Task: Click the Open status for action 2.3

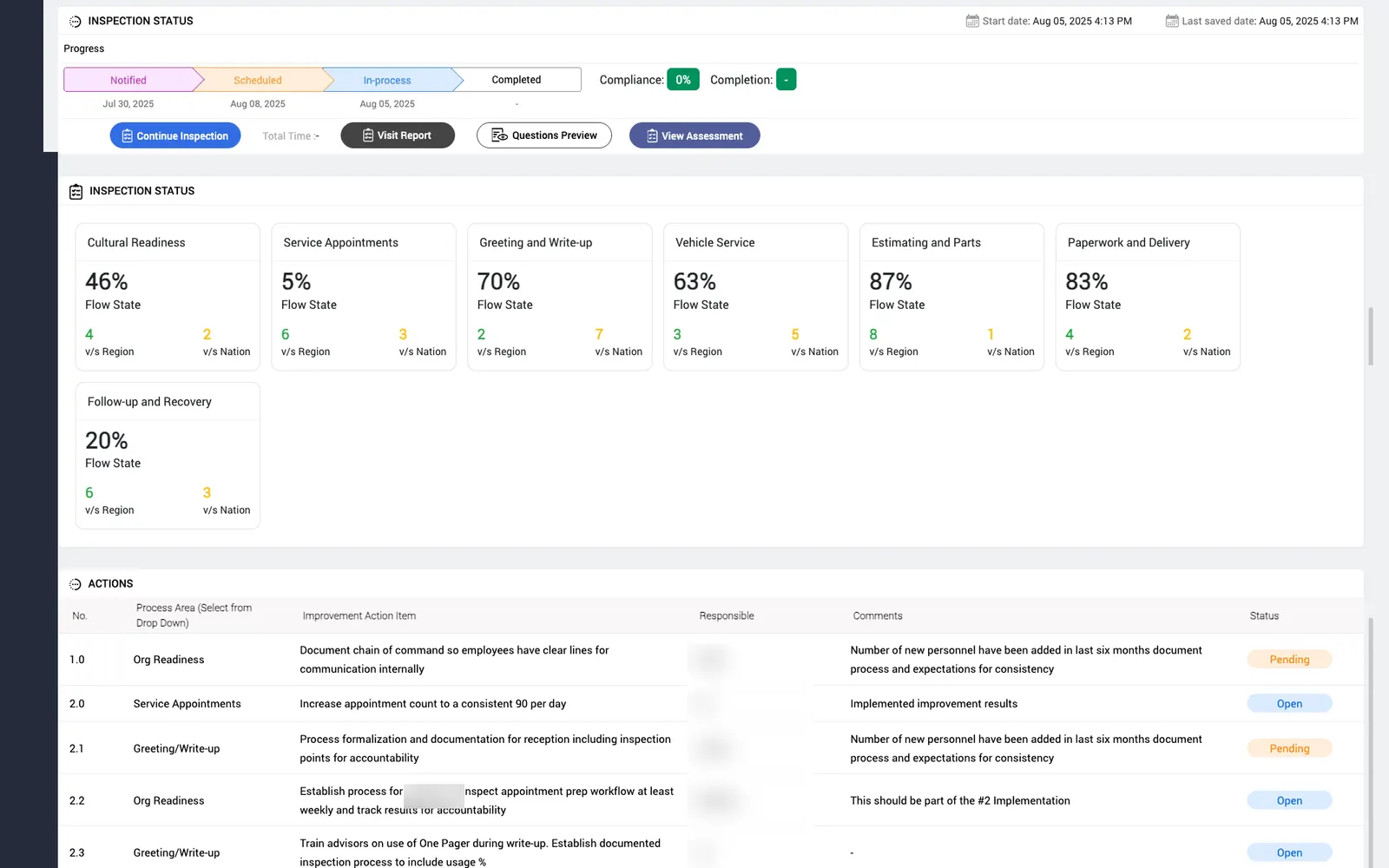Action: coord(1289,852)
